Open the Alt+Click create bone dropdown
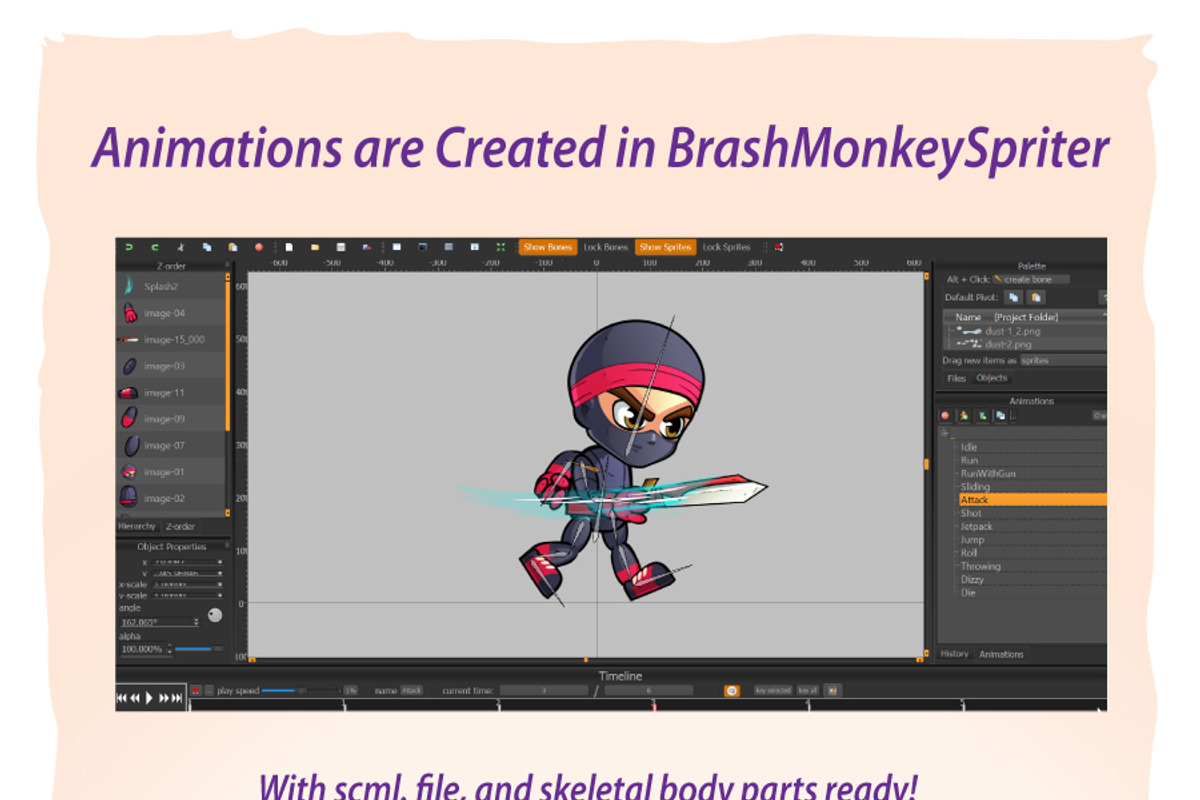This screenshot has width=1200, height=800. tap(1031, 279)
